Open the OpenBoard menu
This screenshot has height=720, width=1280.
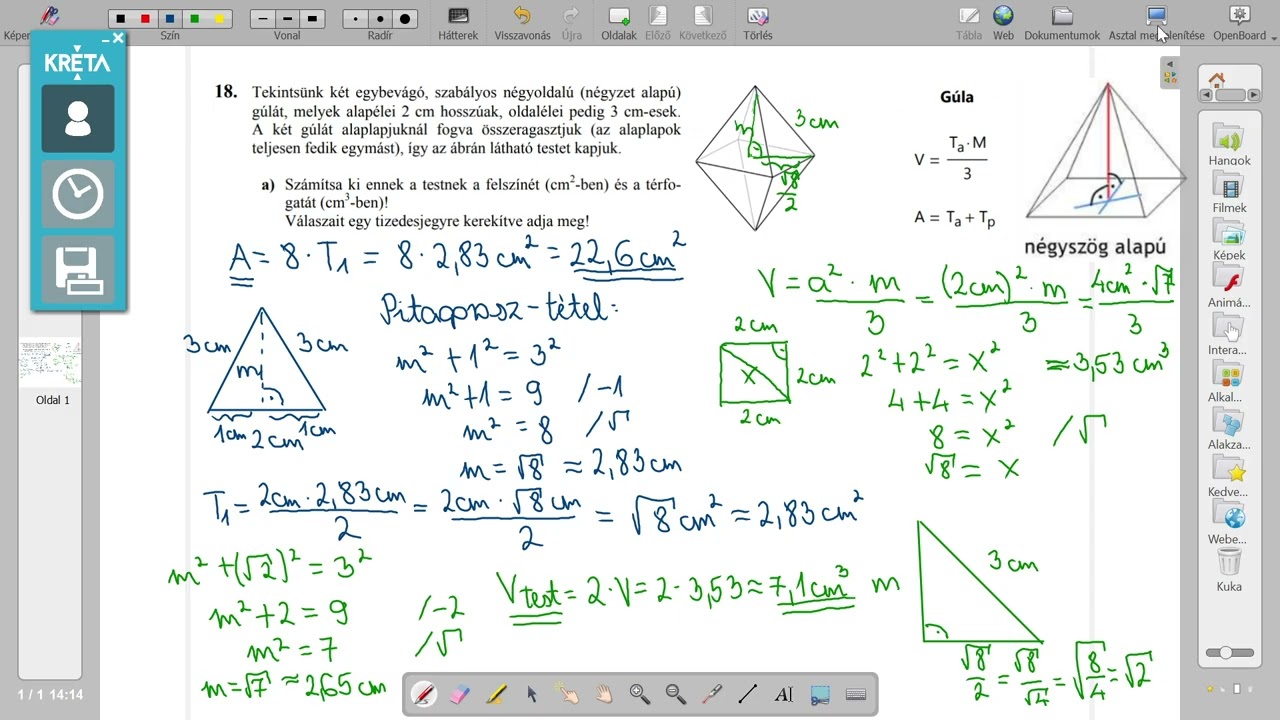point(1240,23)
